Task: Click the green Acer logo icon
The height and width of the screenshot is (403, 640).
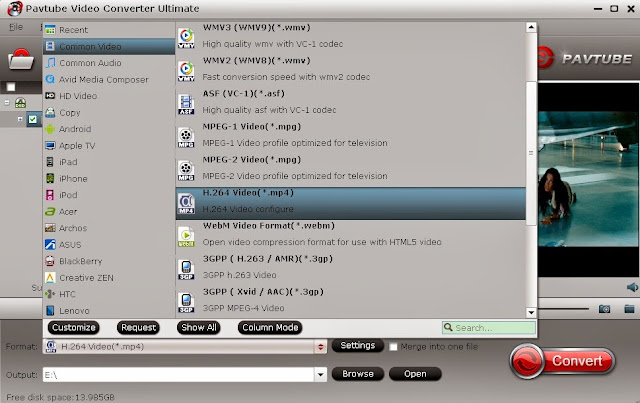Action: tap(50, 212)
